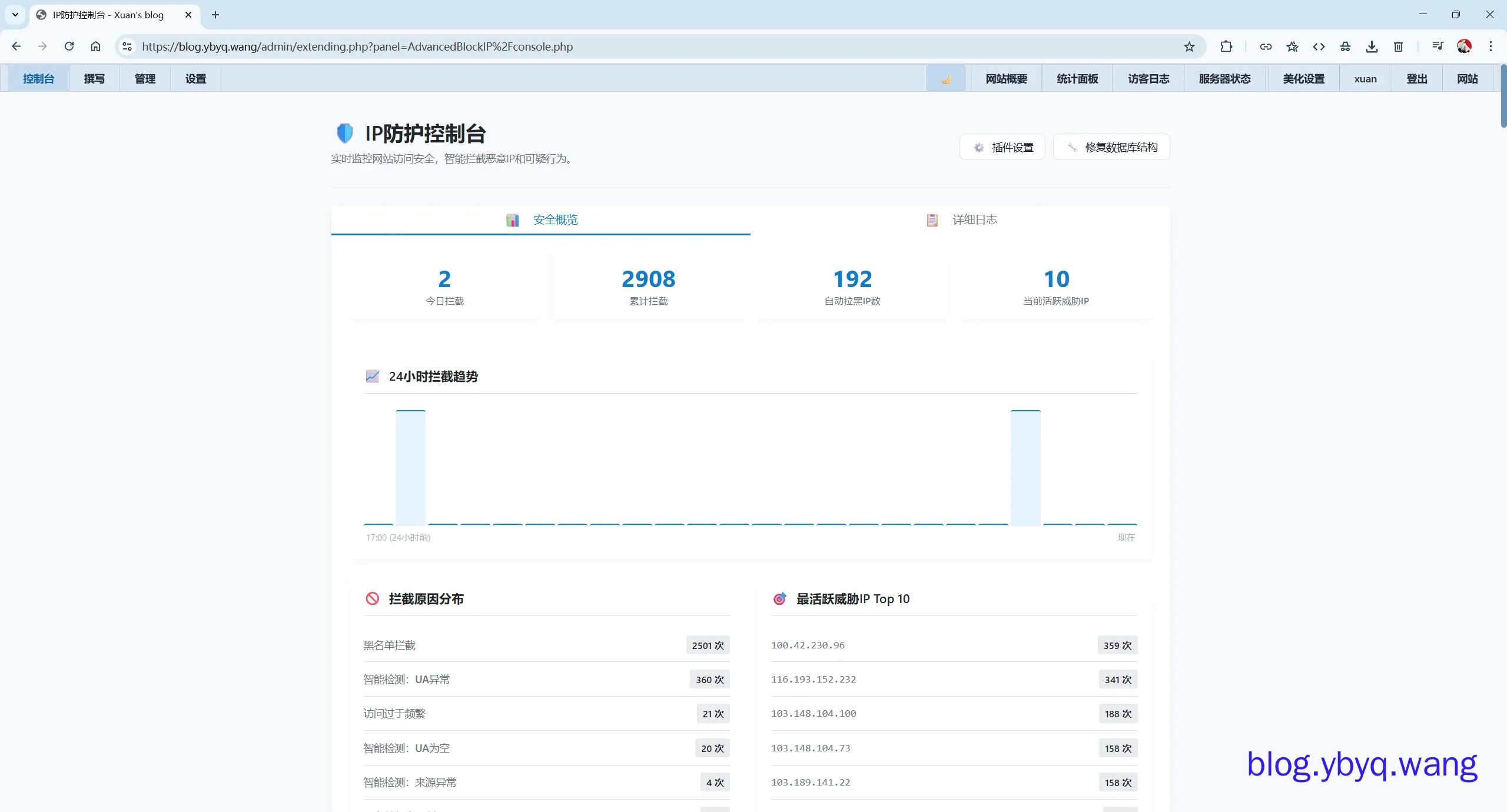Visit the 网站 front page link

(x=1467, y=79)
